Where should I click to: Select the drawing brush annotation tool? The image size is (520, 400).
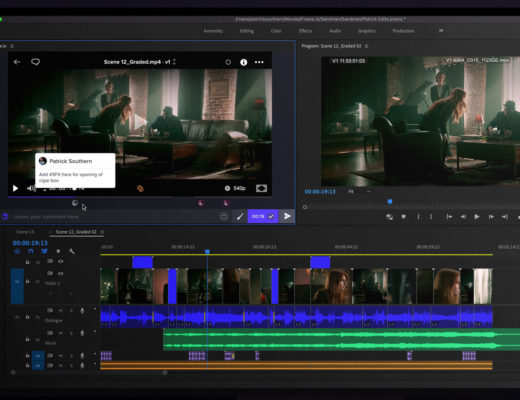point(240,217)
